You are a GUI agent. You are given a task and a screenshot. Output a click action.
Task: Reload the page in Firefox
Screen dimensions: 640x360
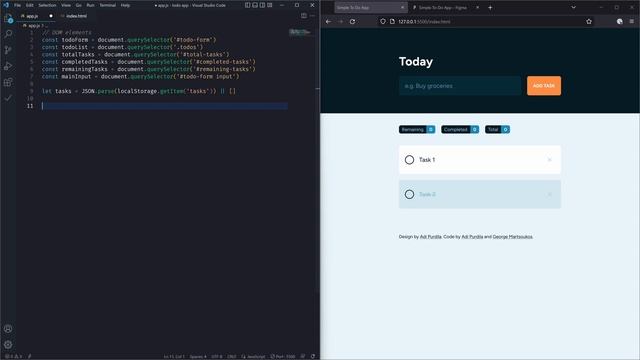click(353, 22)
